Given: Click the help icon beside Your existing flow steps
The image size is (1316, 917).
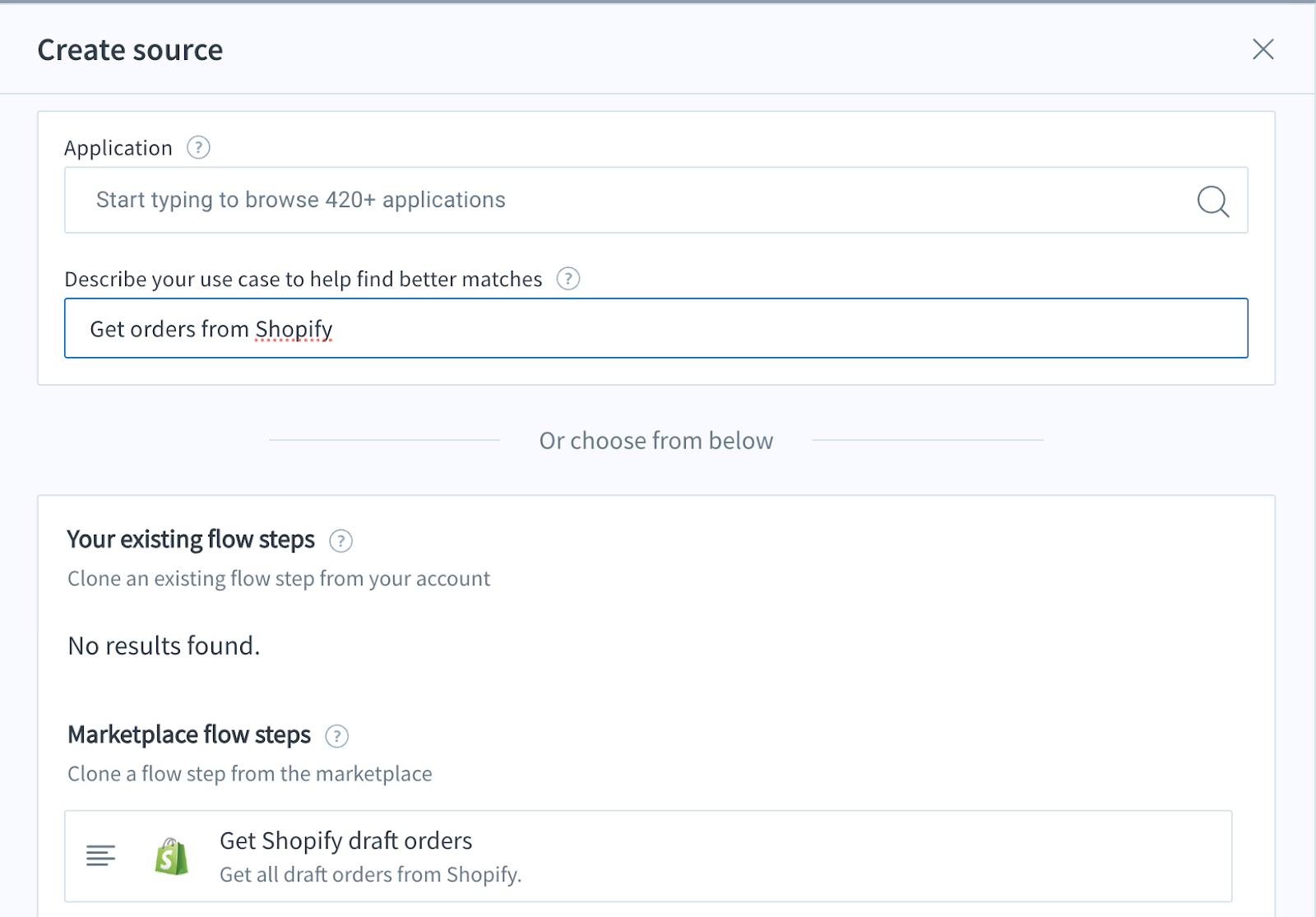Looking at the screenshot, I should (x=340, y=541).
